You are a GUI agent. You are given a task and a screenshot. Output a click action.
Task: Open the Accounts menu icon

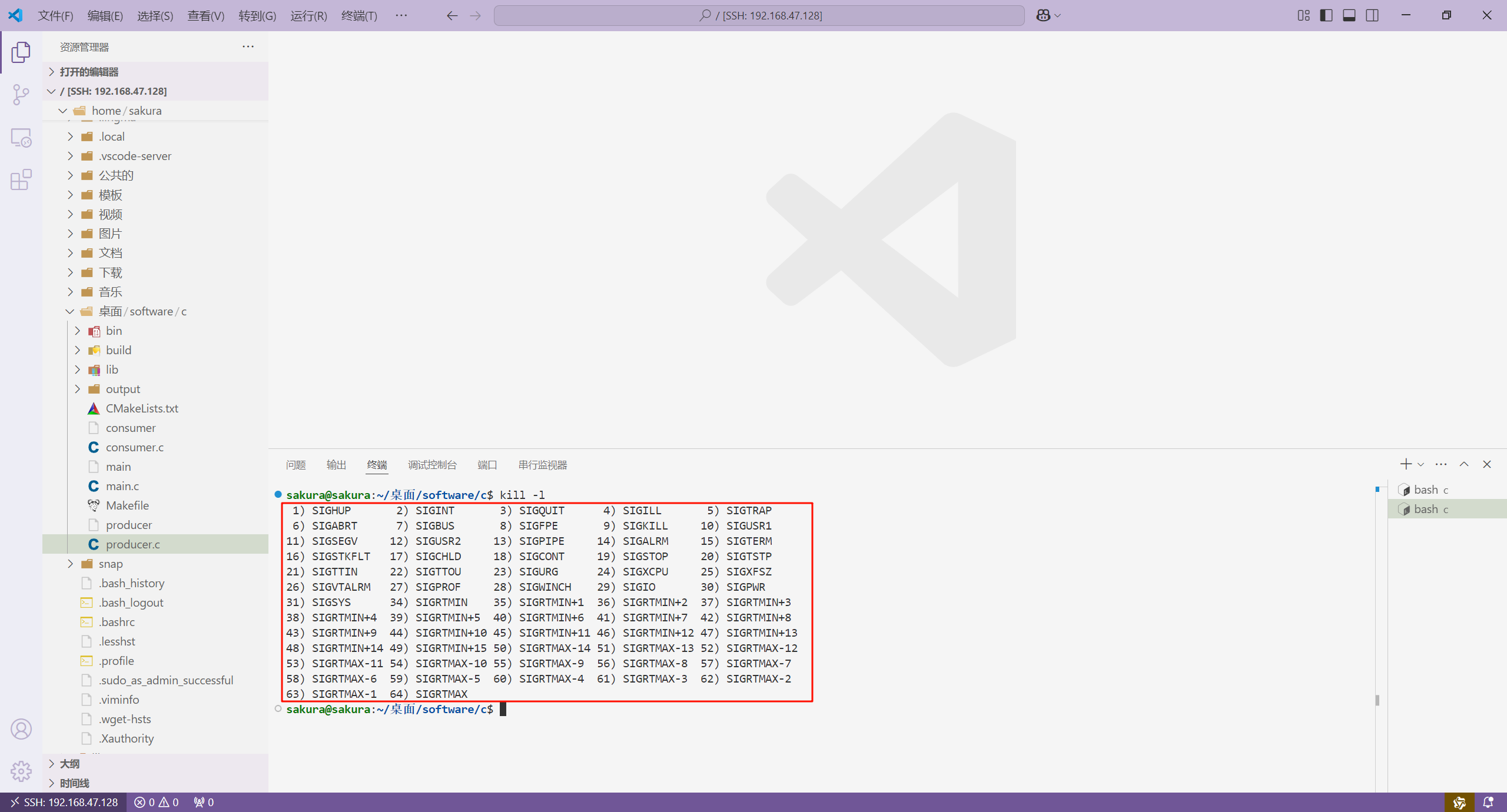coord(21,729)
